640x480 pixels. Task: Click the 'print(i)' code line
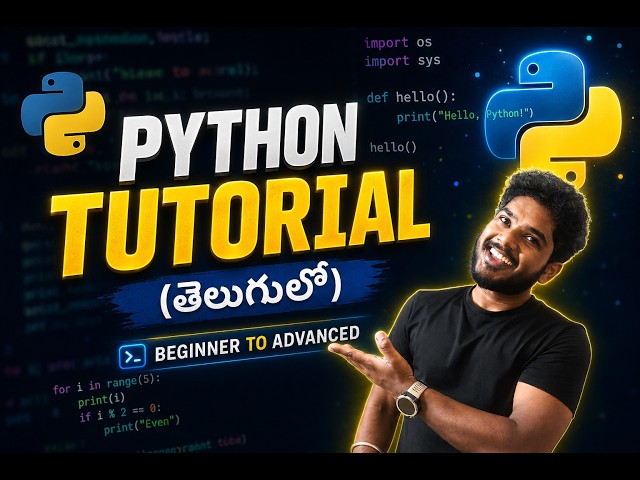(101, 400)
